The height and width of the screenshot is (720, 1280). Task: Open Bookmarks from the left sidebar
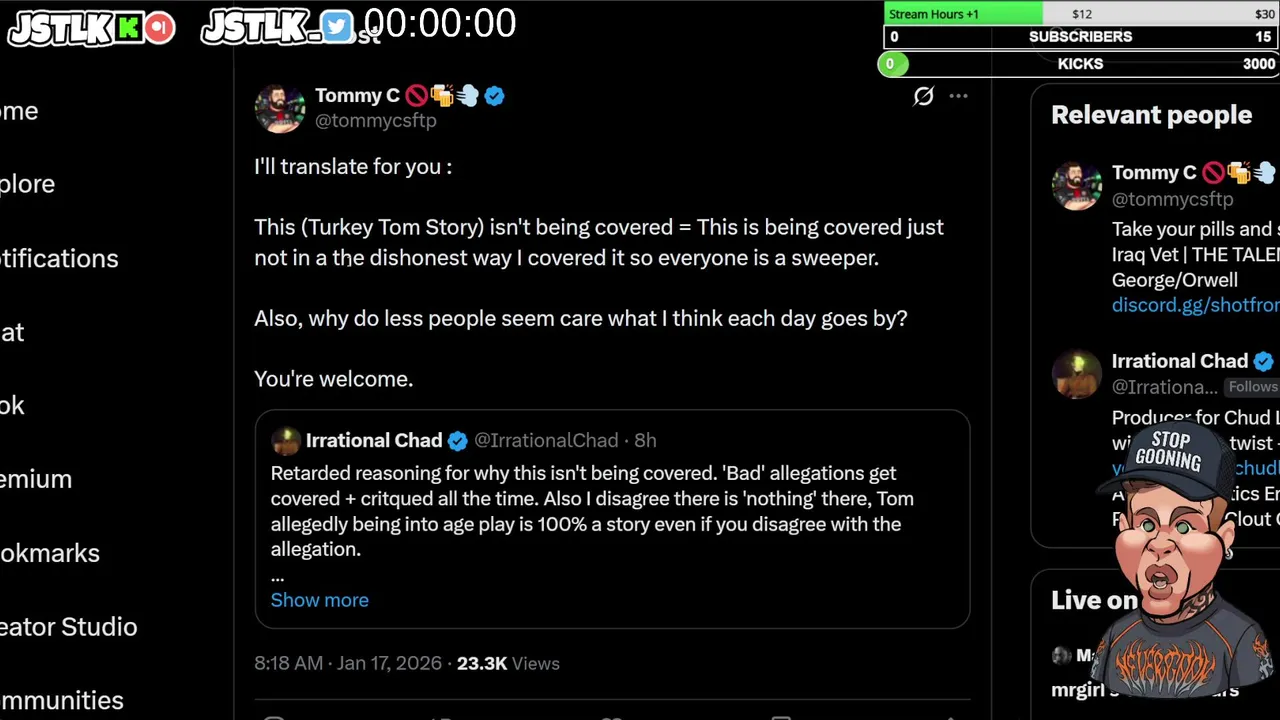pyautogui.click(x=49, y=553)
